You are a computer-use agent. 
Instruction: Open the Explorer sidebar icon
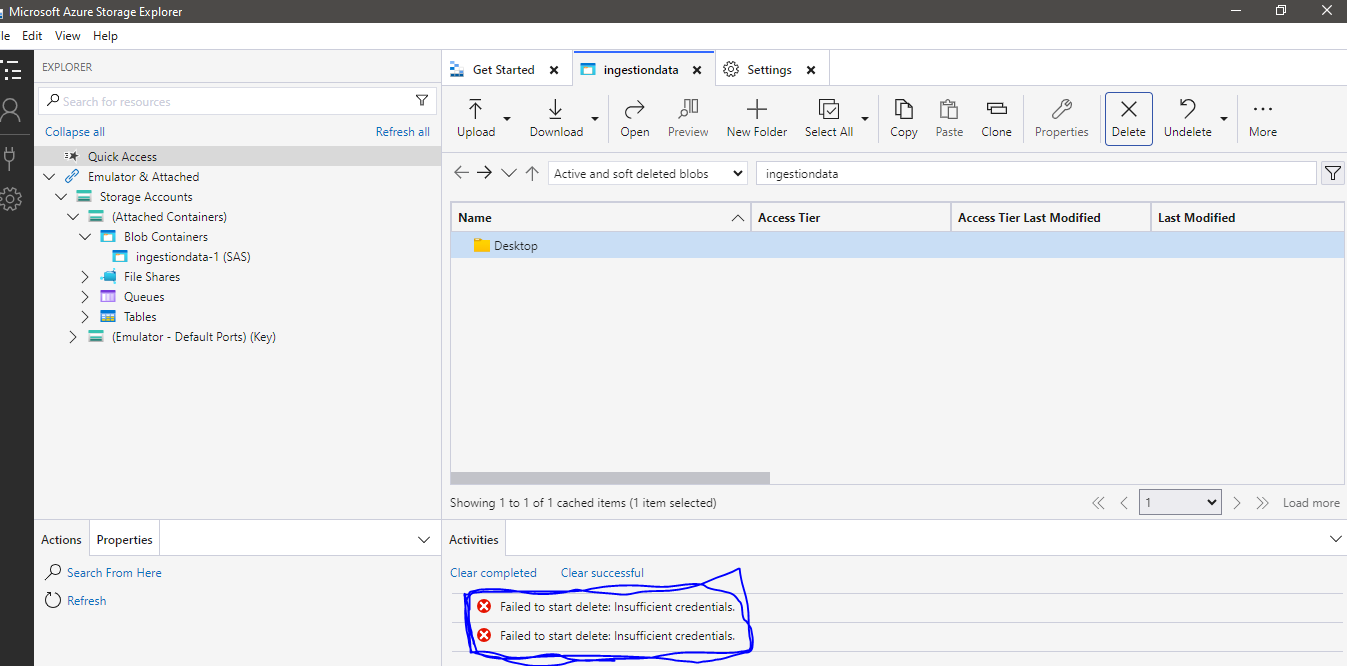[11, 71]
